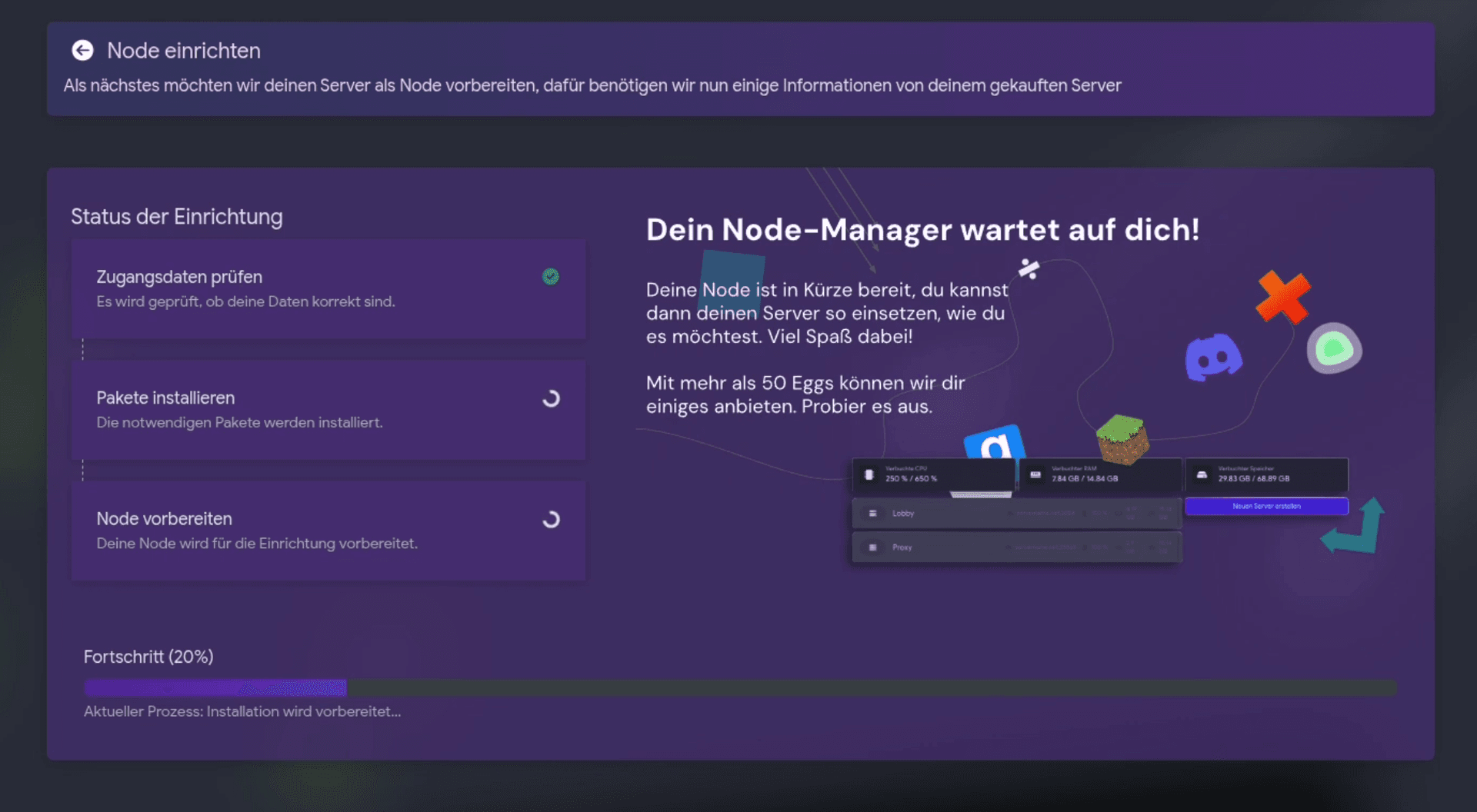This screenshot has width=1477, height=812.
Task: Click the Node einrichten page title
Action: click(x=184, y=51)
